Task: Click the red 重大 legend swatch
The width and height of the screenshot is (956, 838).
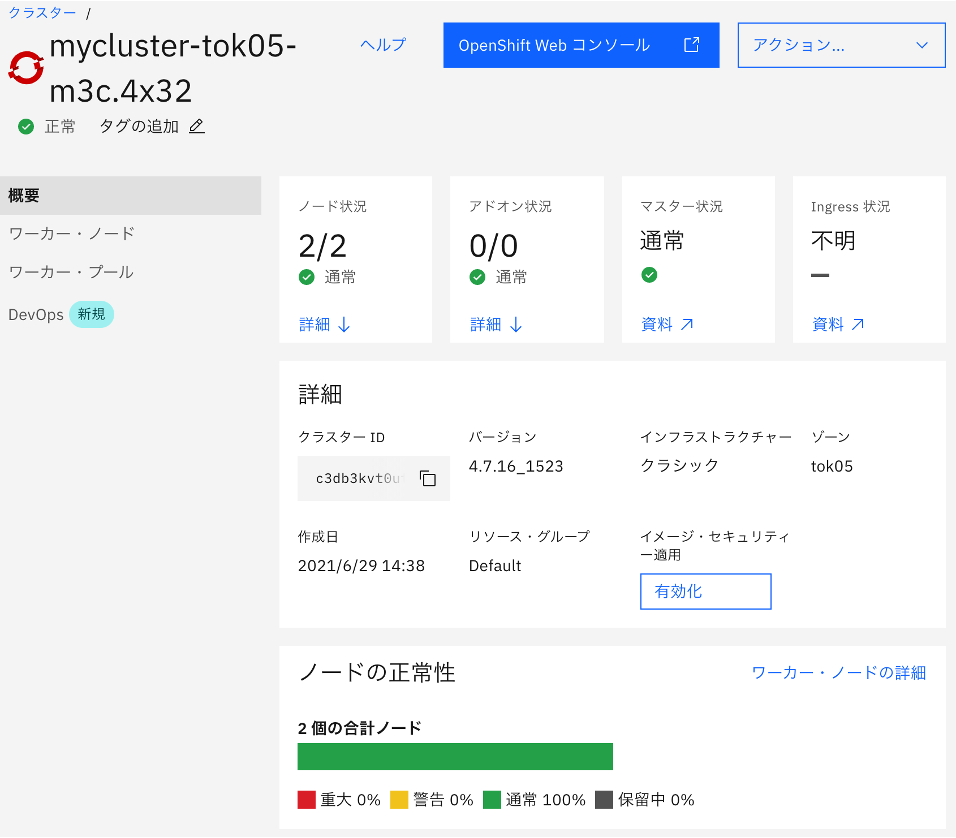Action: 306,800
